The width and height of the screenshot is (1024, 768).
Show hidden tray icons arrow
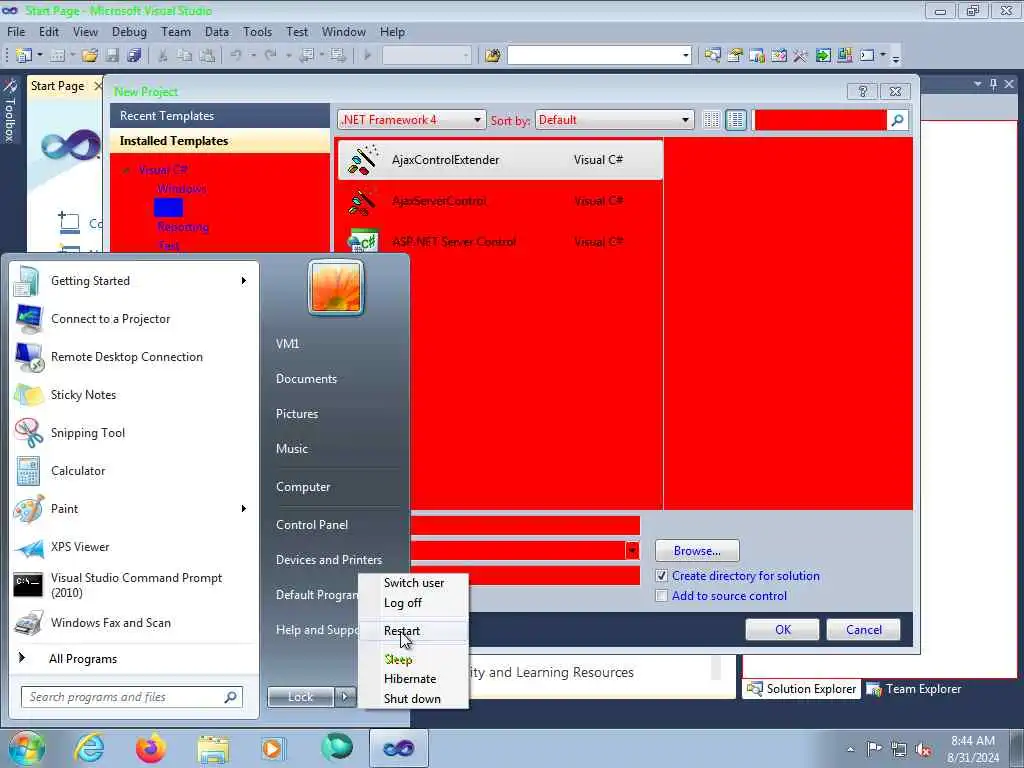click(x=850, y=749)
